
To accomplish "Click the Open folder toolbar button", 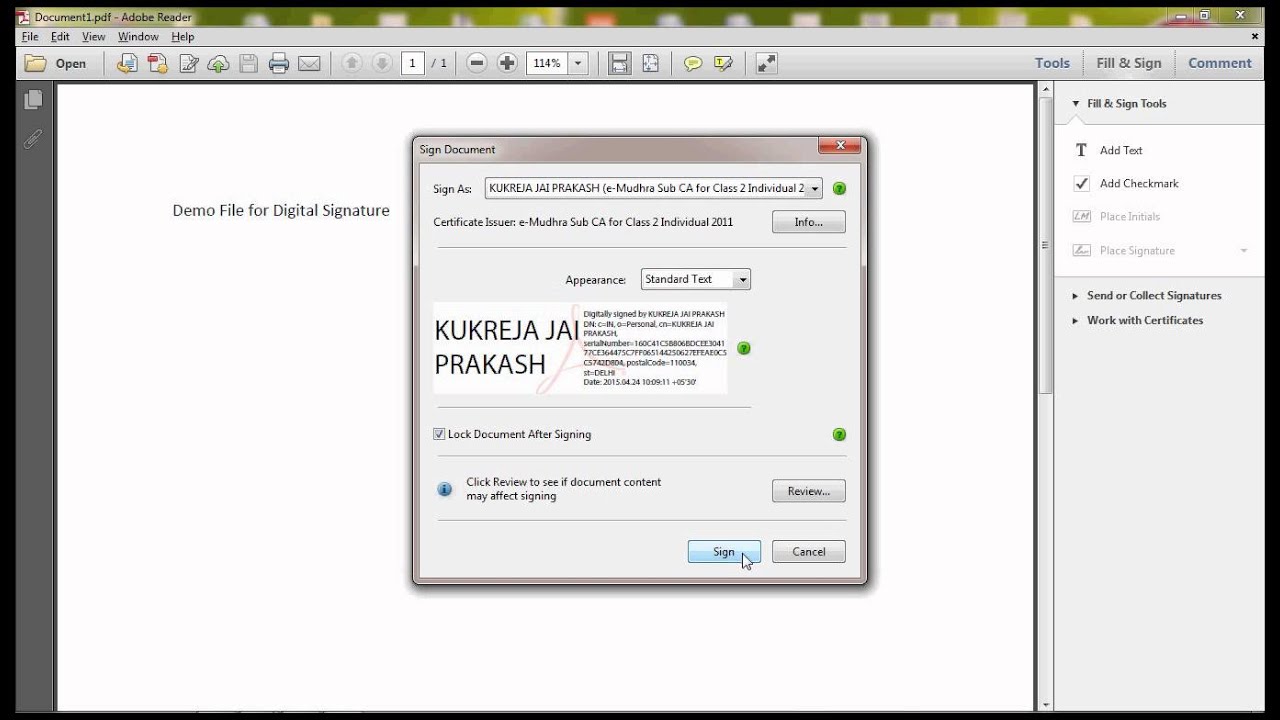I will (x=56, y=63).
